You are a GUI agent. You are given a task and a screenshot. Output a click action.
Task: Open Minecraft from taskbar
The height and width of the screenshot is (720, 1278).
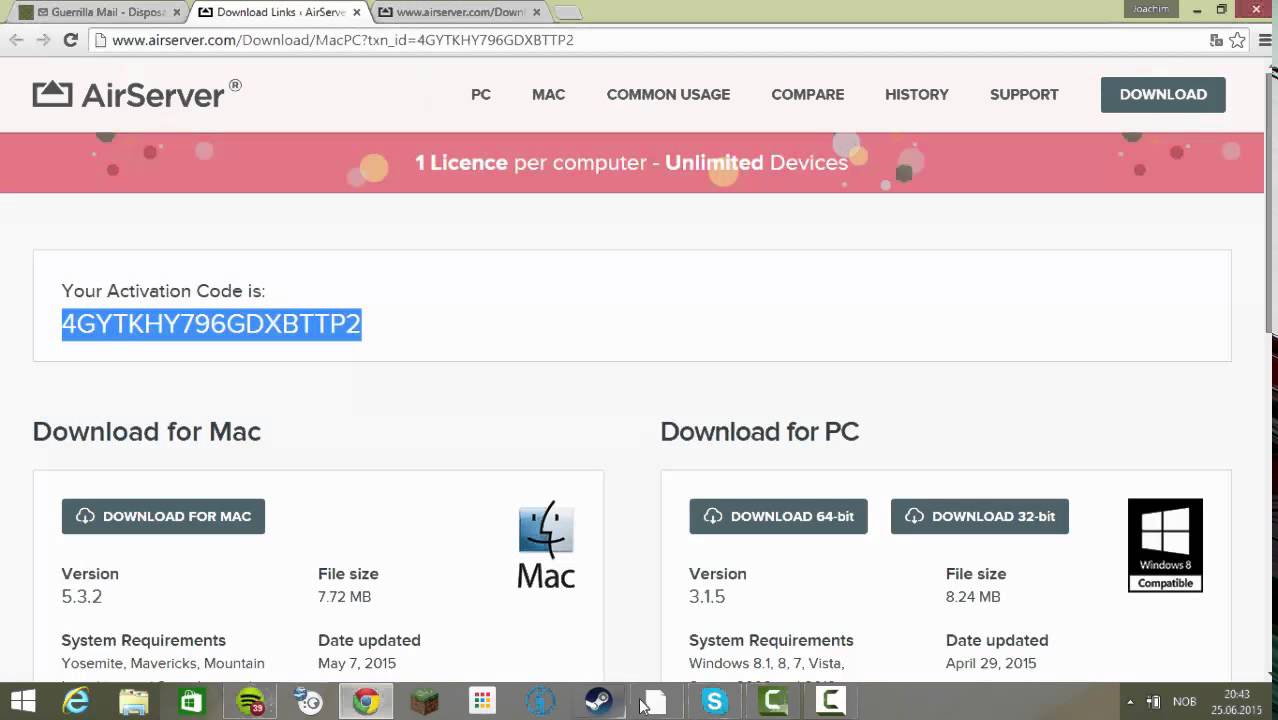424,702
